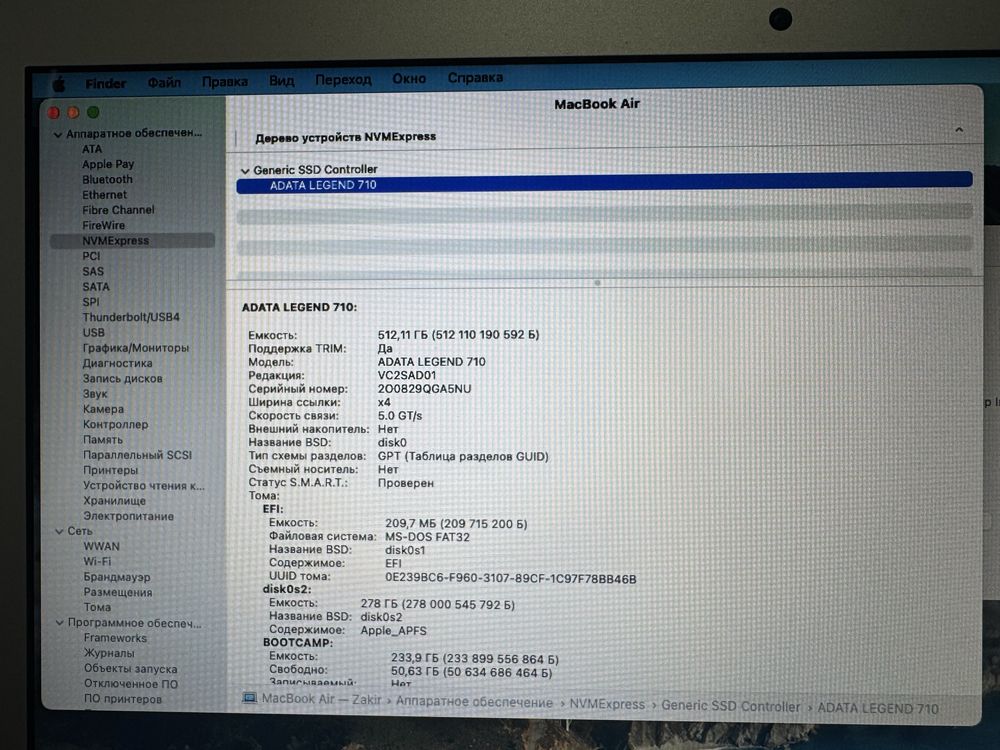
Task: Select Wi-Fi in the sidebar
Action: pos(97,562)
